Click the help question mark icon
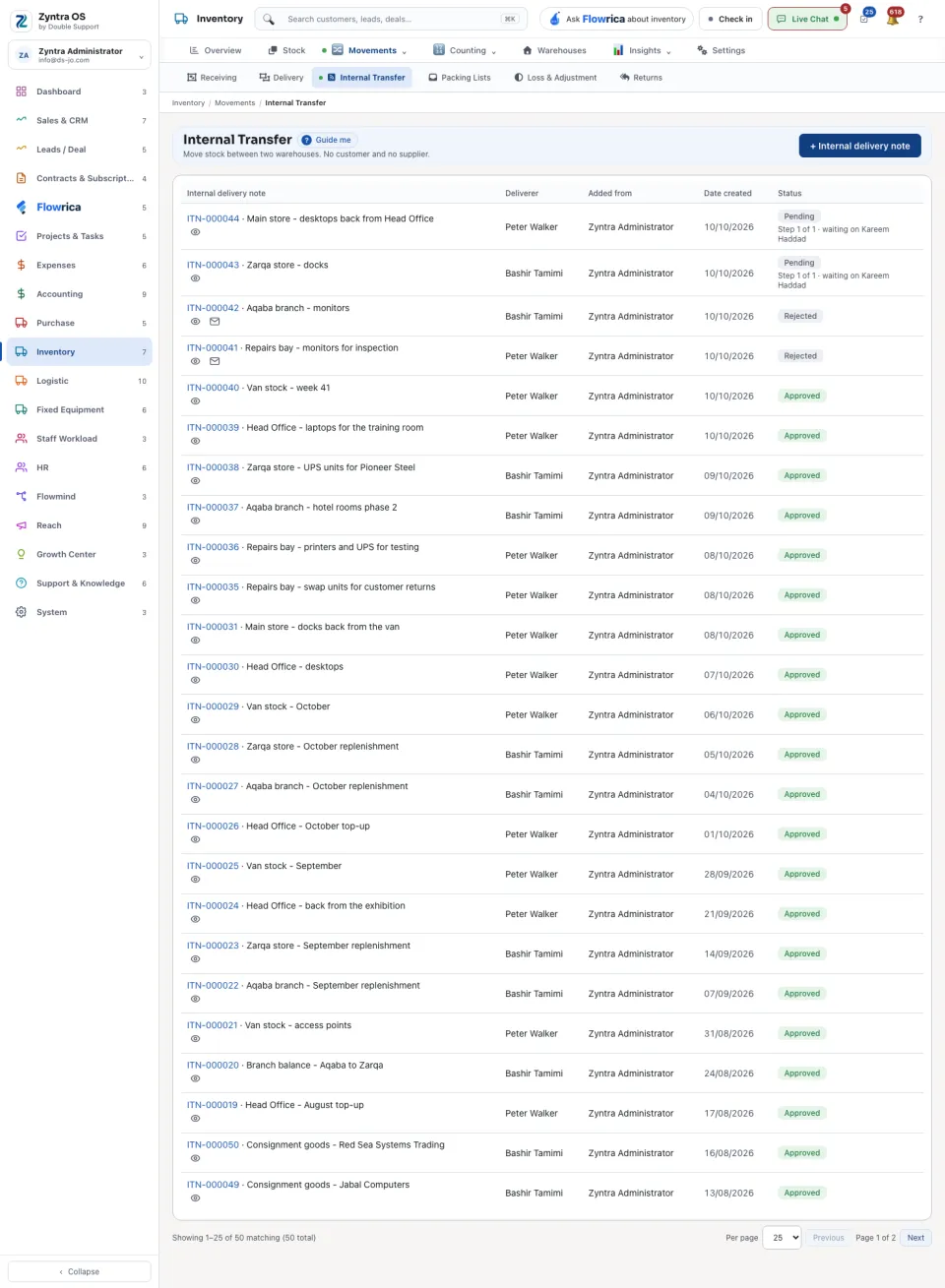The height and width of the screenshot is (1288, 945). point(920,19)
